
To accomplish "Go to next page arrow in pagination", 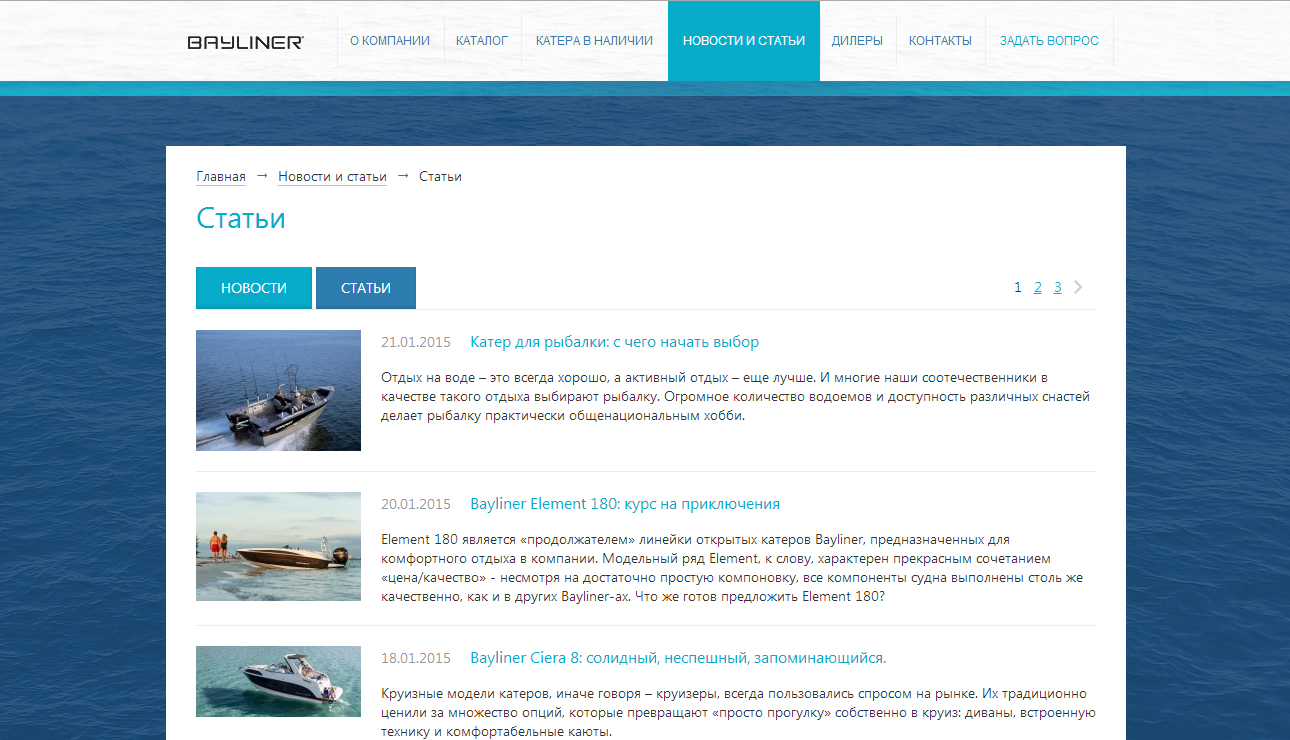I will click(x=1078, y=287).
